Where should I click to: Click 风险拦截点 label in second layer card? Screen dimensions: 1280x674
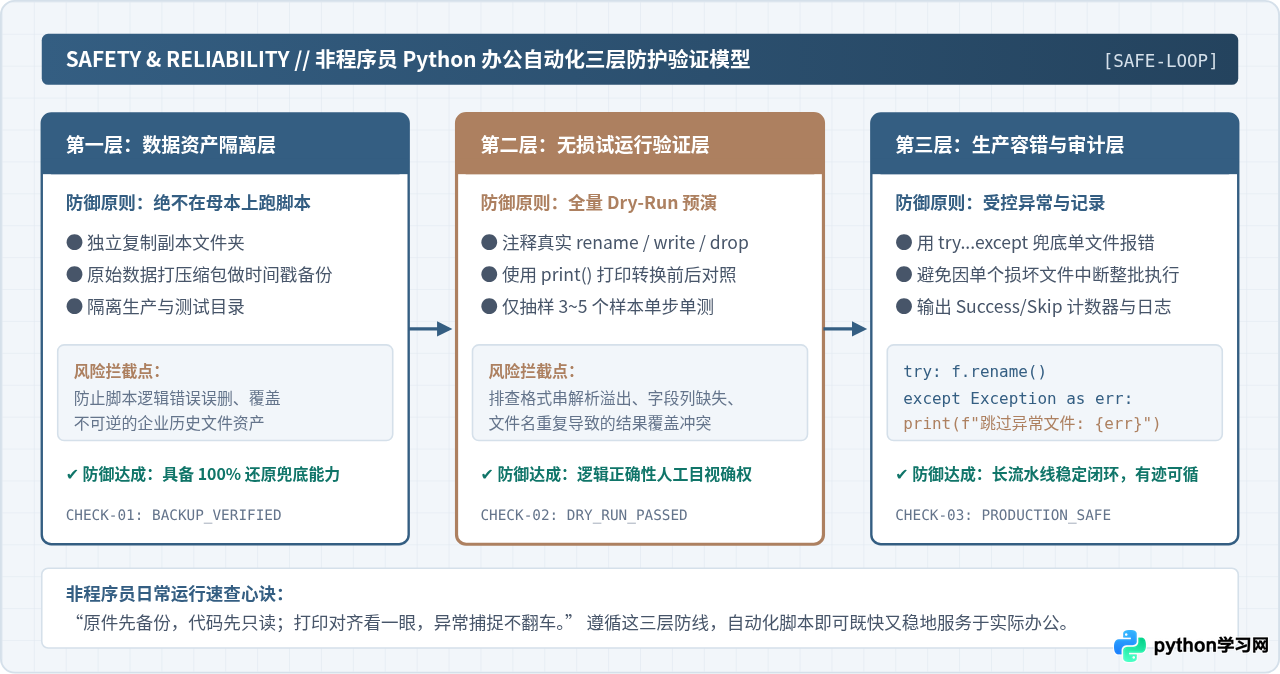(532, 370)
